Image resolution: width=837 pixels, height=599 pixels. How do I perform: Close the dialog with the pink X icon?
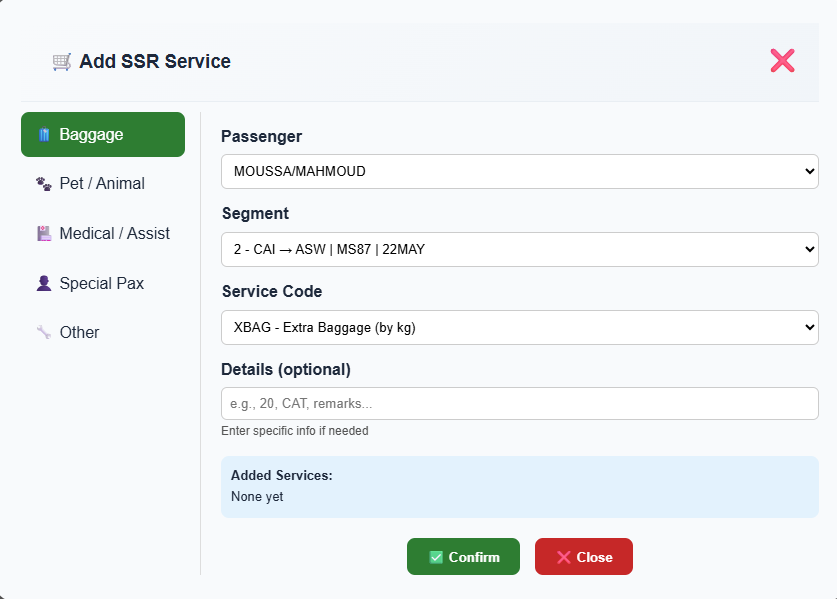[783, 60]
